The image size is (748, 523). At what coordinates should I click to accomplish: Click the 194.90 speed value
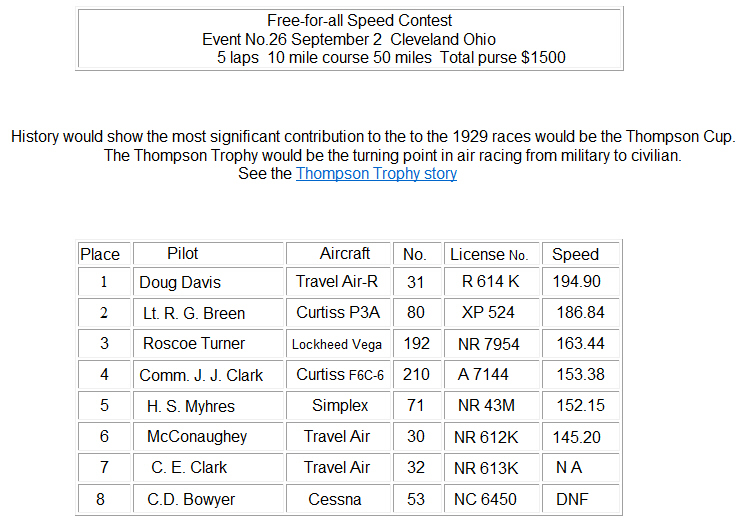click(x=577, y=283)
